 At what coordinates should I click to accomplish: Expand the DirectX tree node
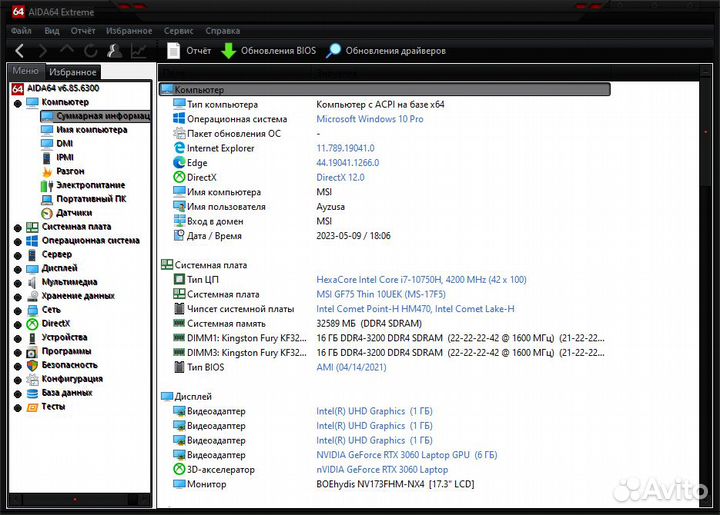tap(17, 325)
